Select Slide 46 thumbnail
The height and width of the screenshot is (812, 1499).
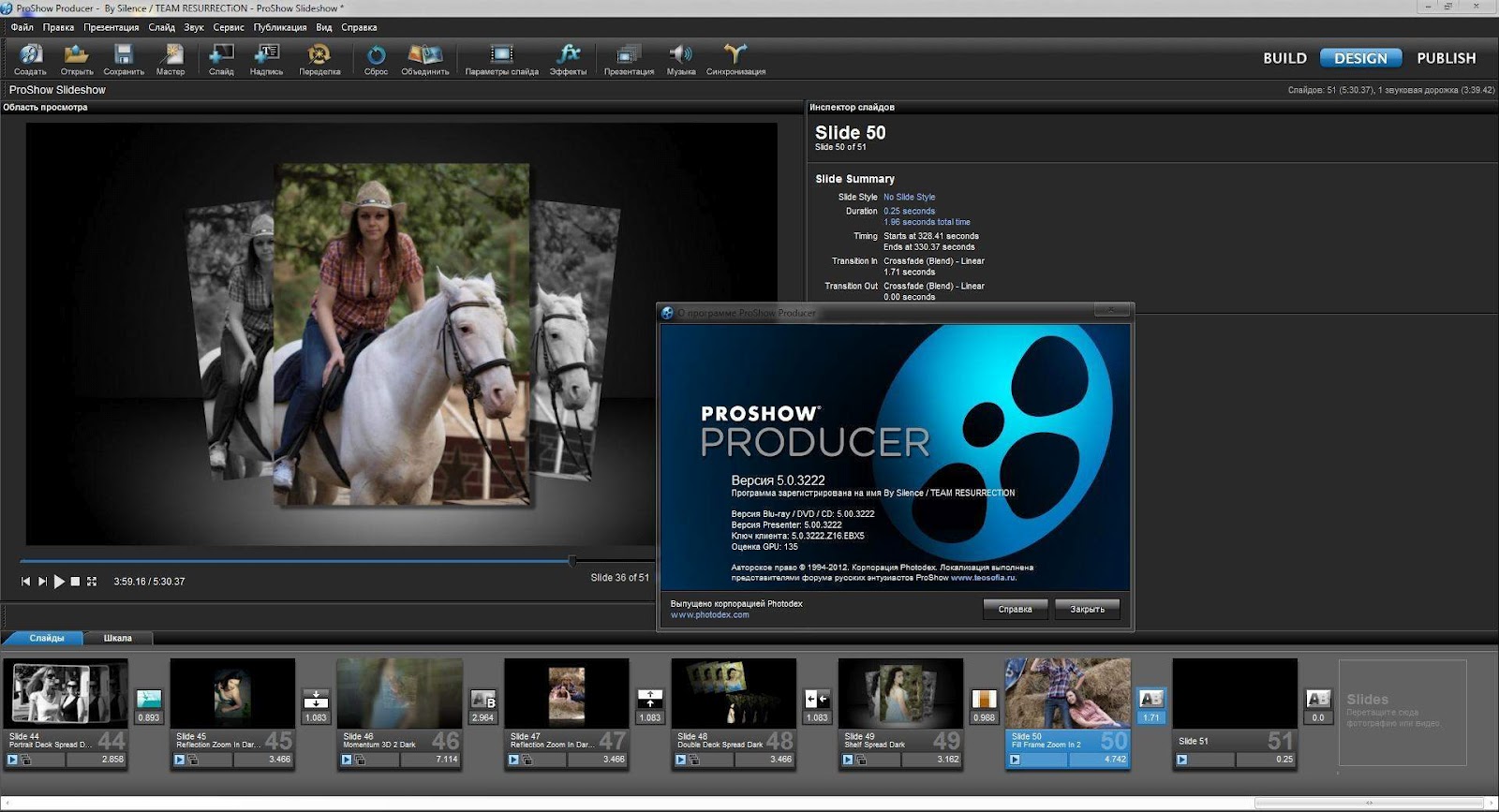click(x=399, y=693)
